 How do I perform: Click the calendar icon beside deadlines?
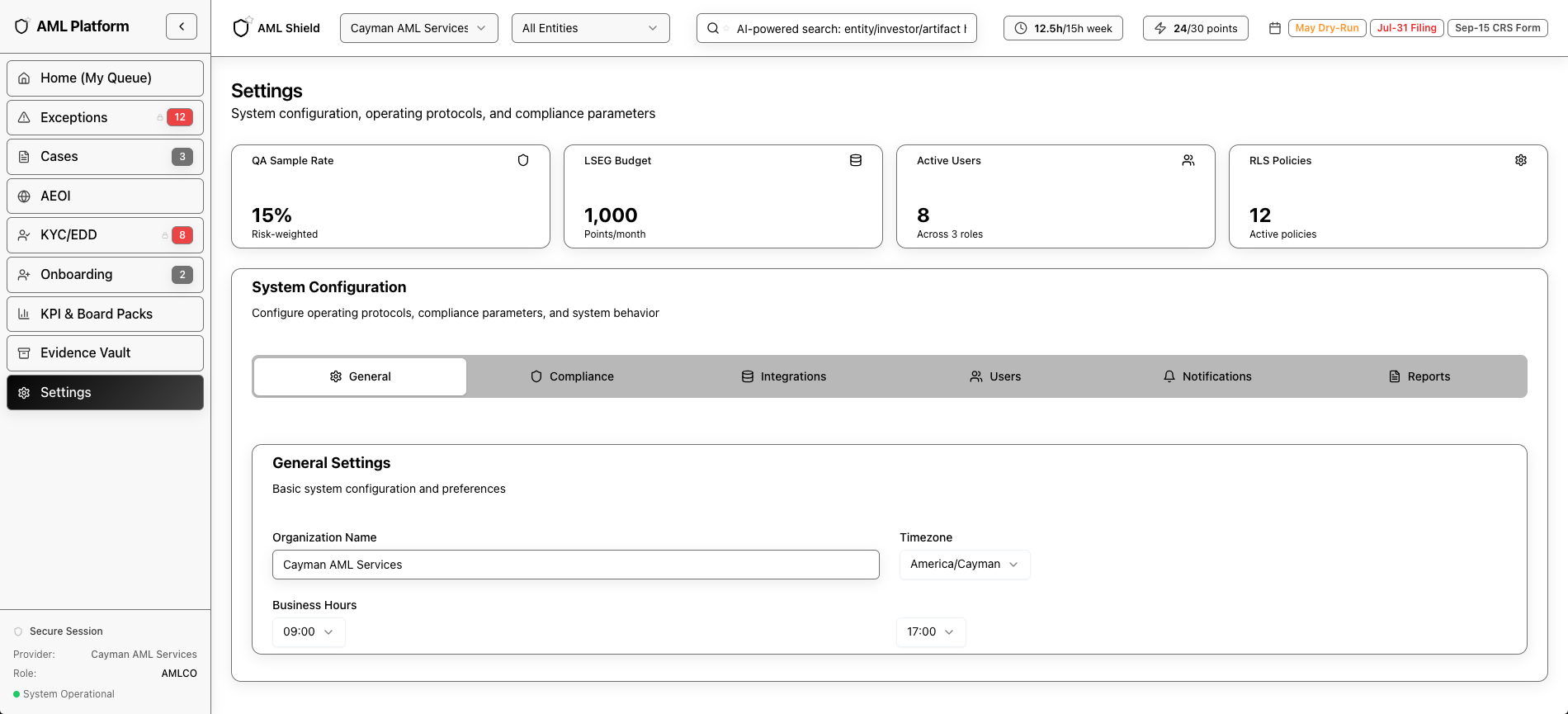(x=1274, y=28)
